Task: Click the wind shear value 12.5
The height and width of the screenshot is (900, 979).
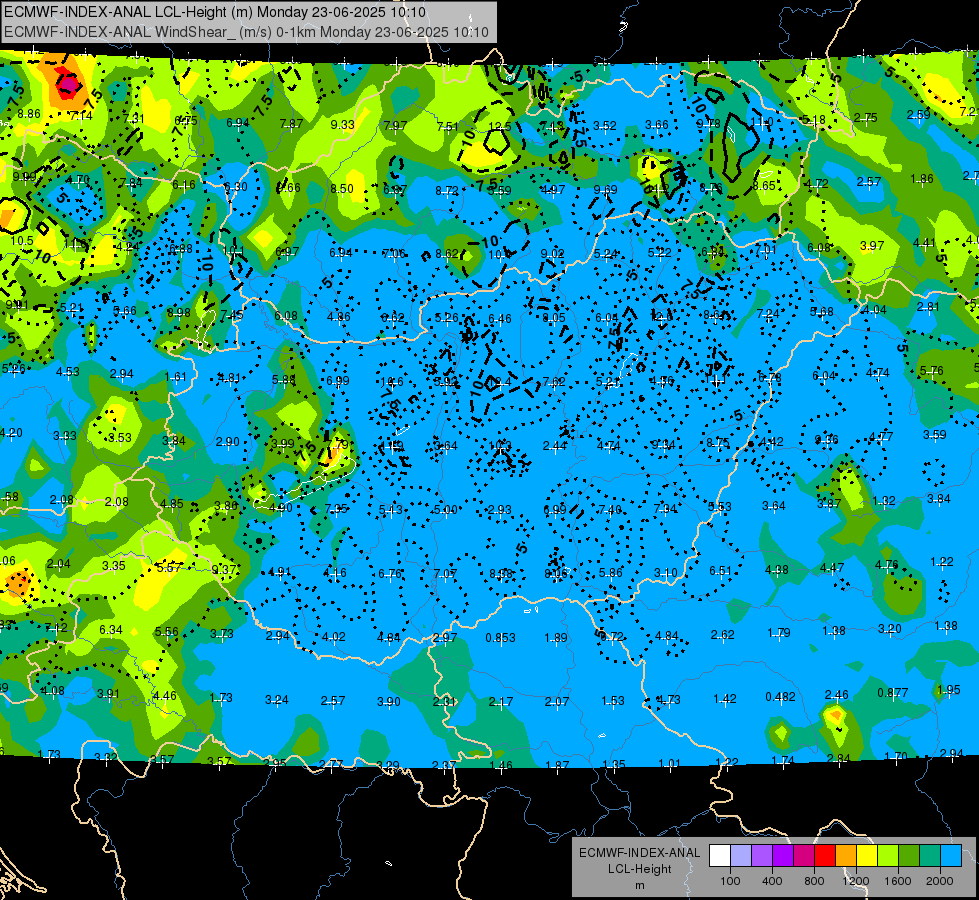Action: click(x=499, y=127)
